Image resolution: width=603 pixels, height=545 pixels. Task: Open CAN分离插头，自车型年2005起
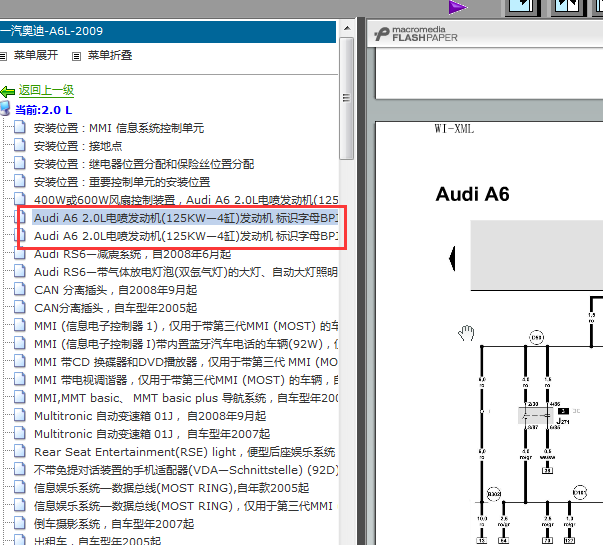(x=115, y=308)
